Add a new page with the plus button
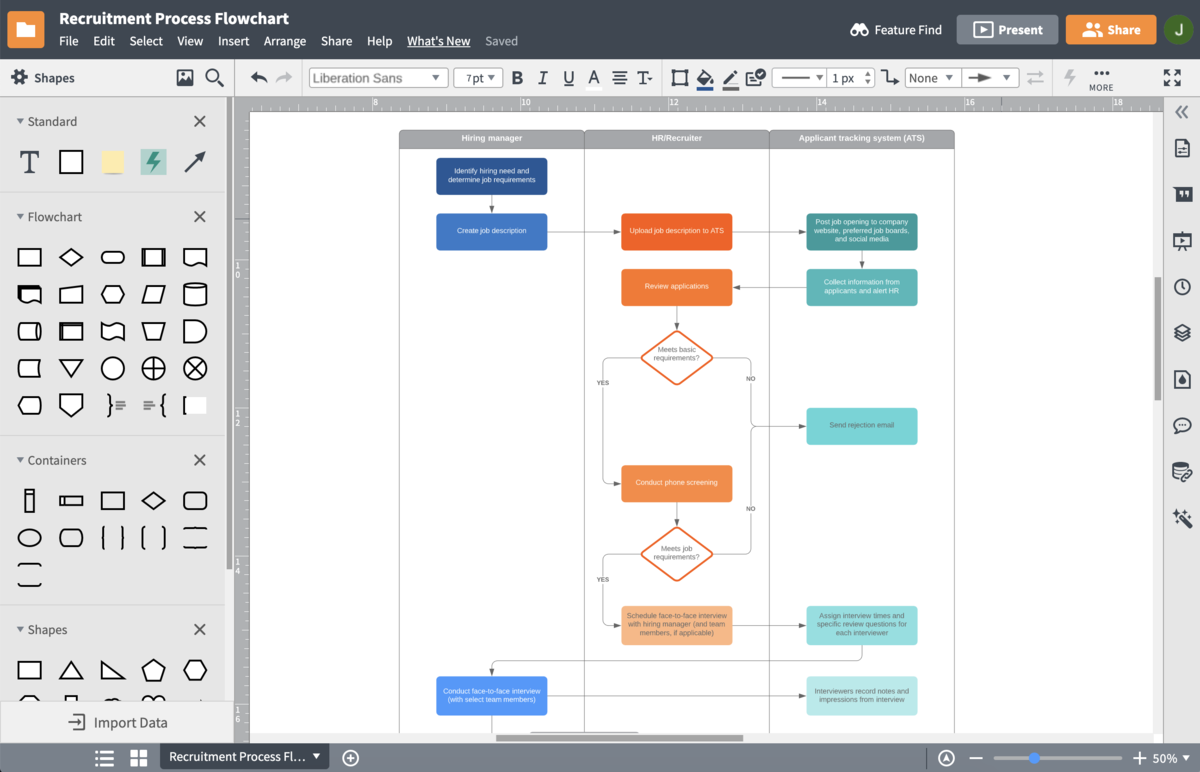The width and height of the screenshot is (1200, 772). (x=350, y=758)
